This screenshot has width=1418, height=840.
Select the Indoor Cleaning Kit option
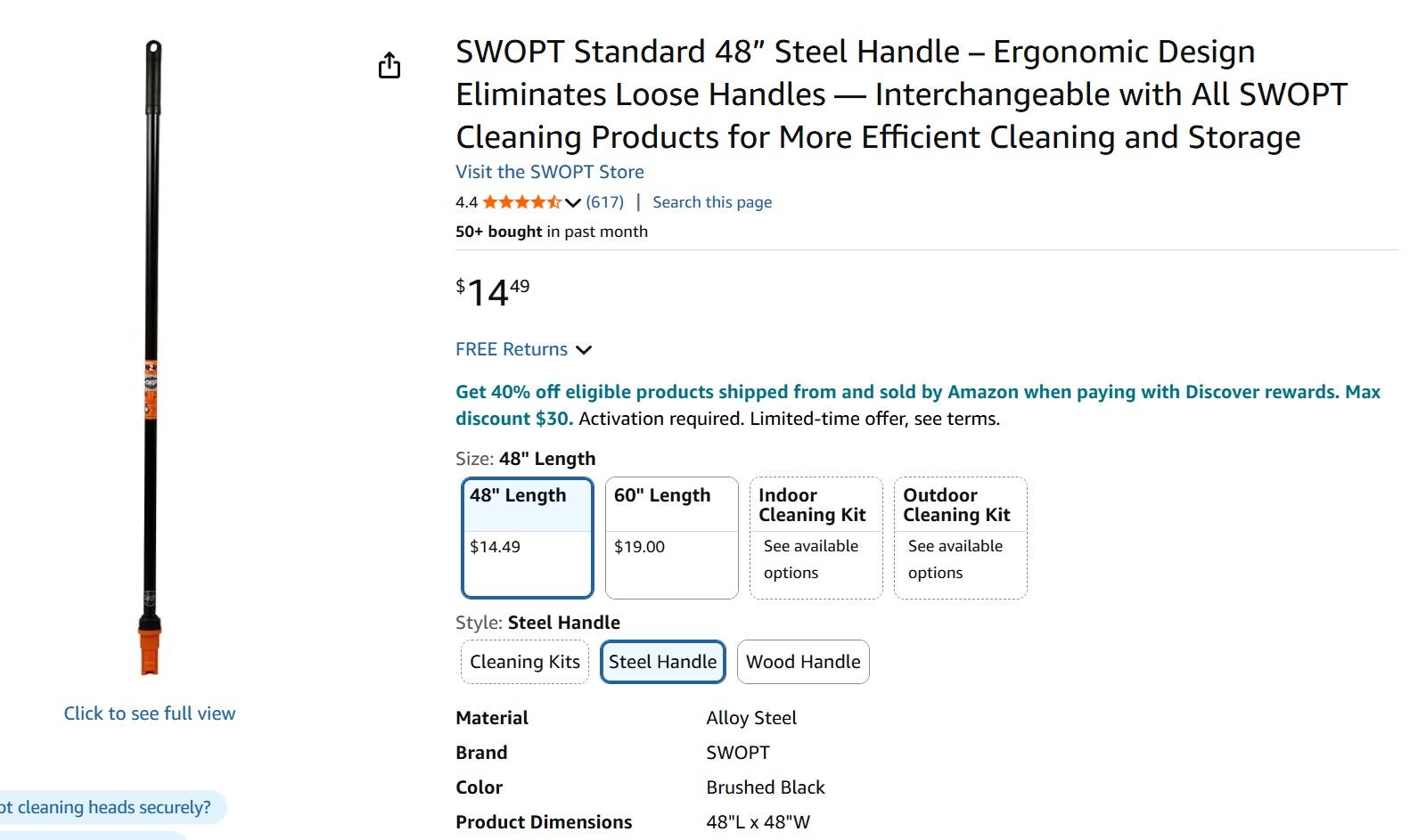[815, 535]
